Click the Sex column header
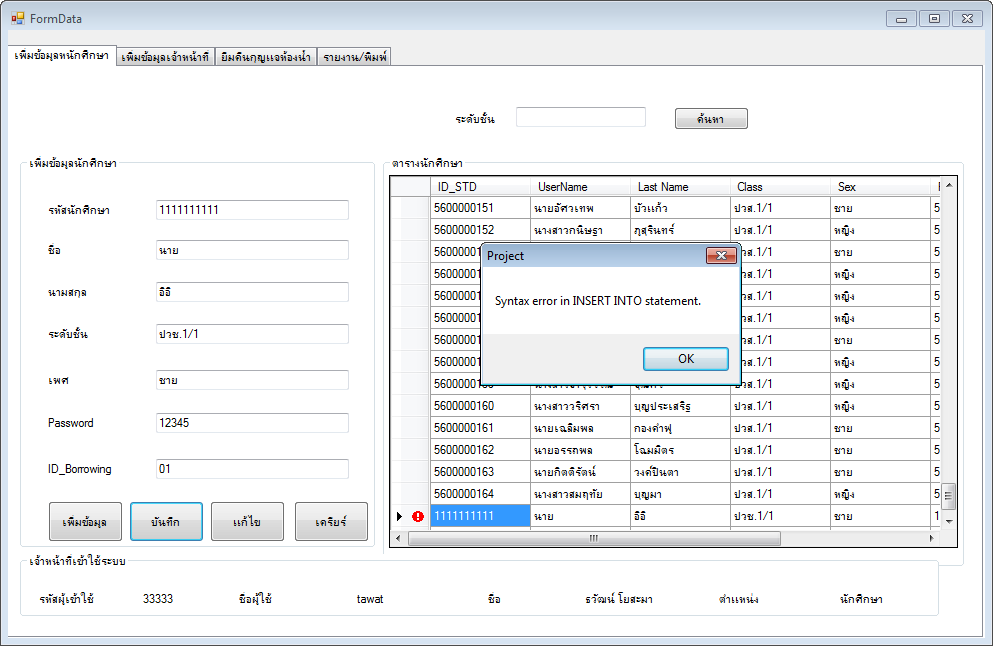Screen dimensions: 993x646 tap(880, 187)
